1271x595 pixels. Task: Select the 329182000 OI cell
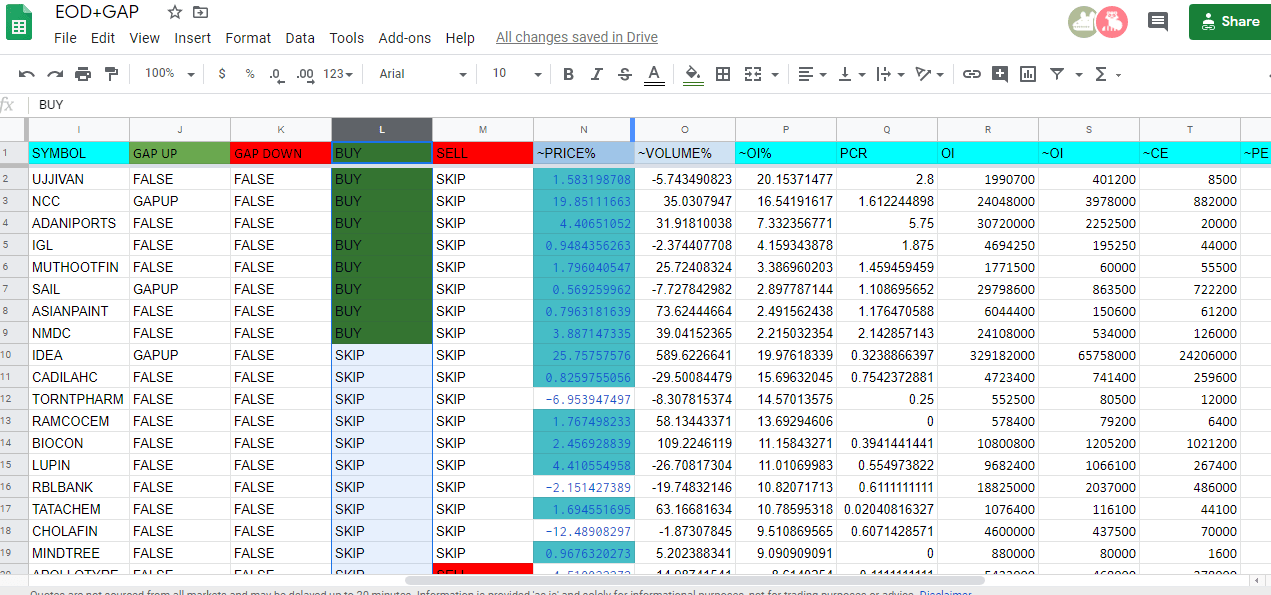click(988, 355)
